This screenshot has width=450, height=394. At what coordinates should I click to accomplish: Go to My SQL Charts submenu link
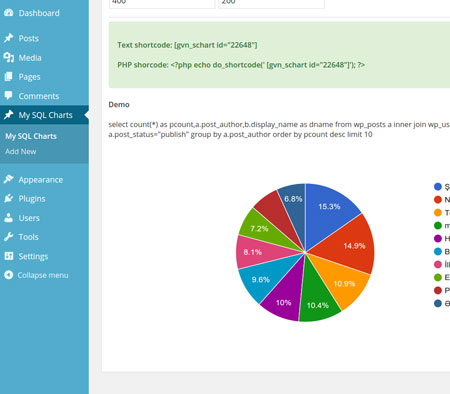(31, 136)
